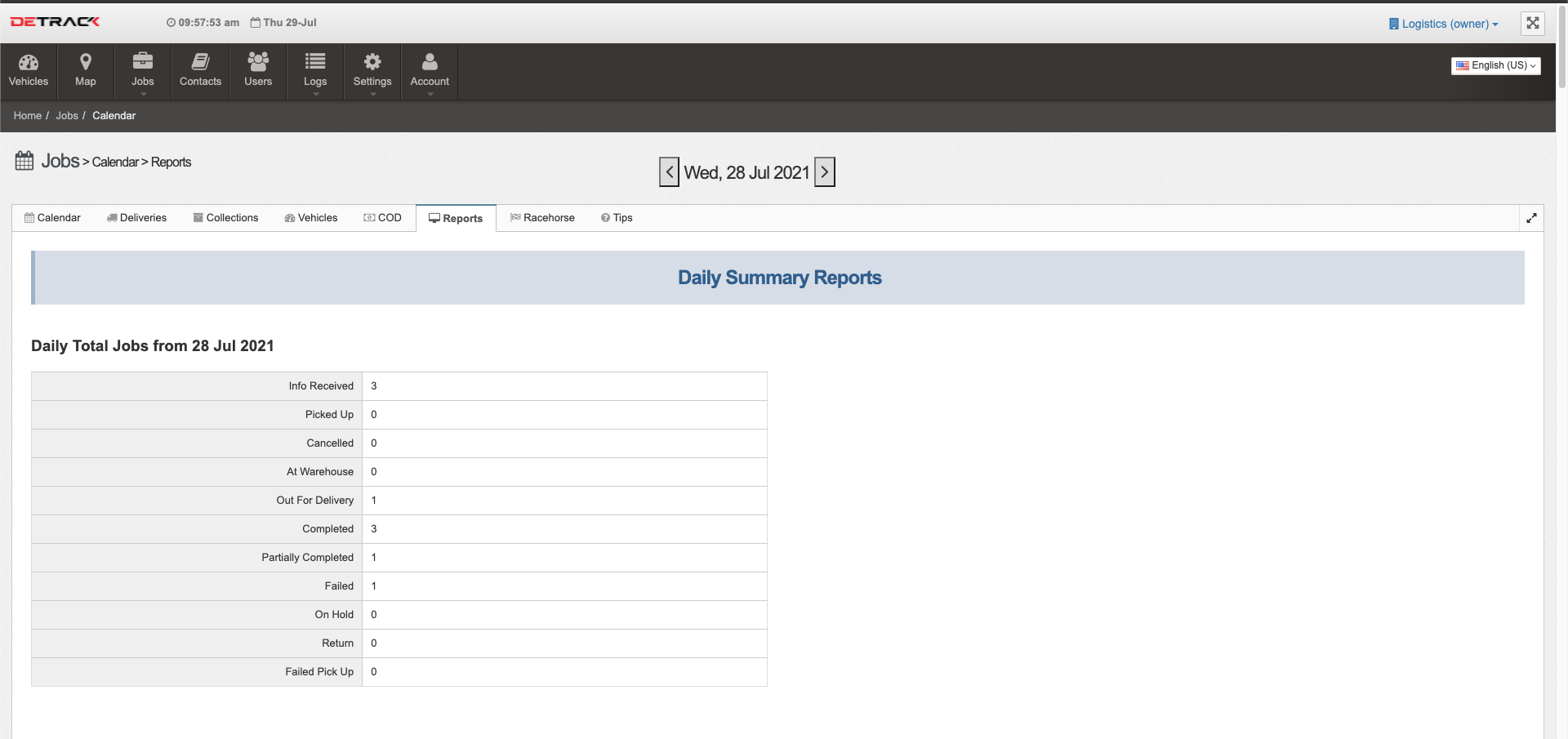The width and height of the screenshot is (1568, 739).
Task: Click the Detrack logo
Action: point(55,22)
